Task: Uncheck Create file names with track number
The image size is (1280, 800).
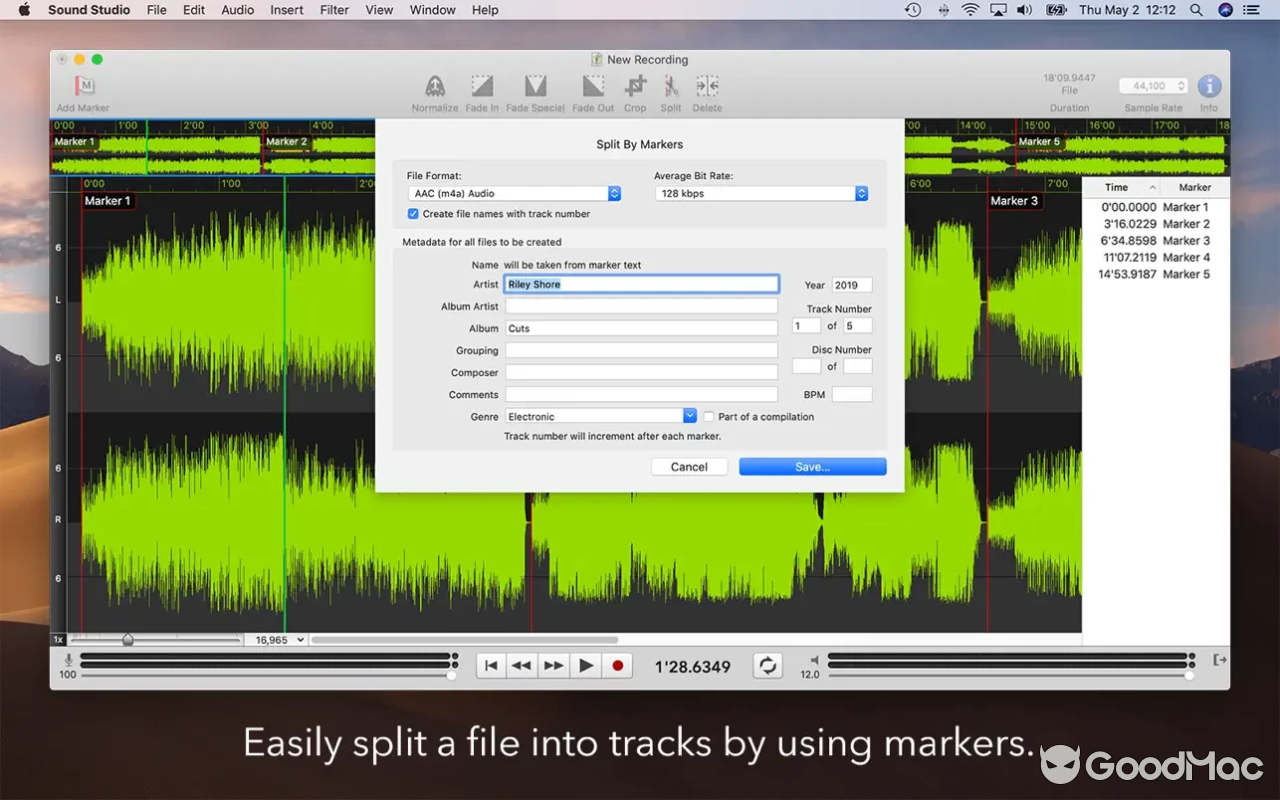Action: tap(412, 213)
